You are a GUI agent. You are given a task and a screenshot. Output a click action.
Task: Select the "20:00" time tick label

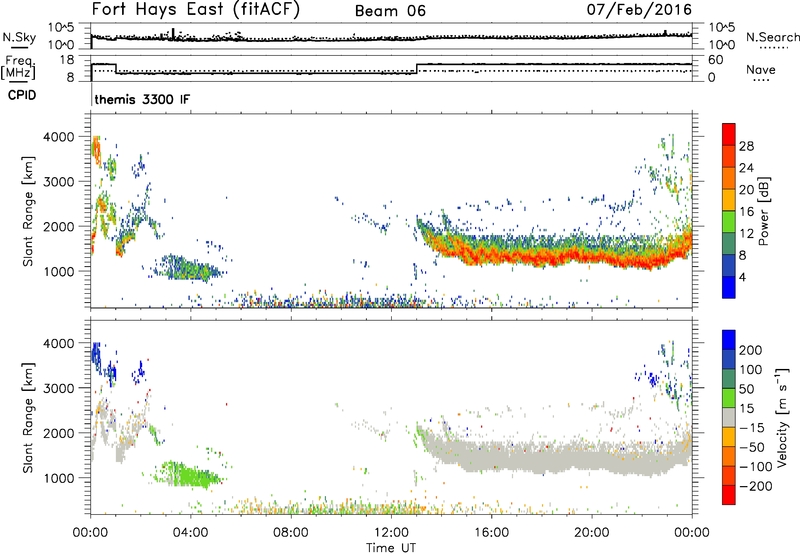point(591,533)
